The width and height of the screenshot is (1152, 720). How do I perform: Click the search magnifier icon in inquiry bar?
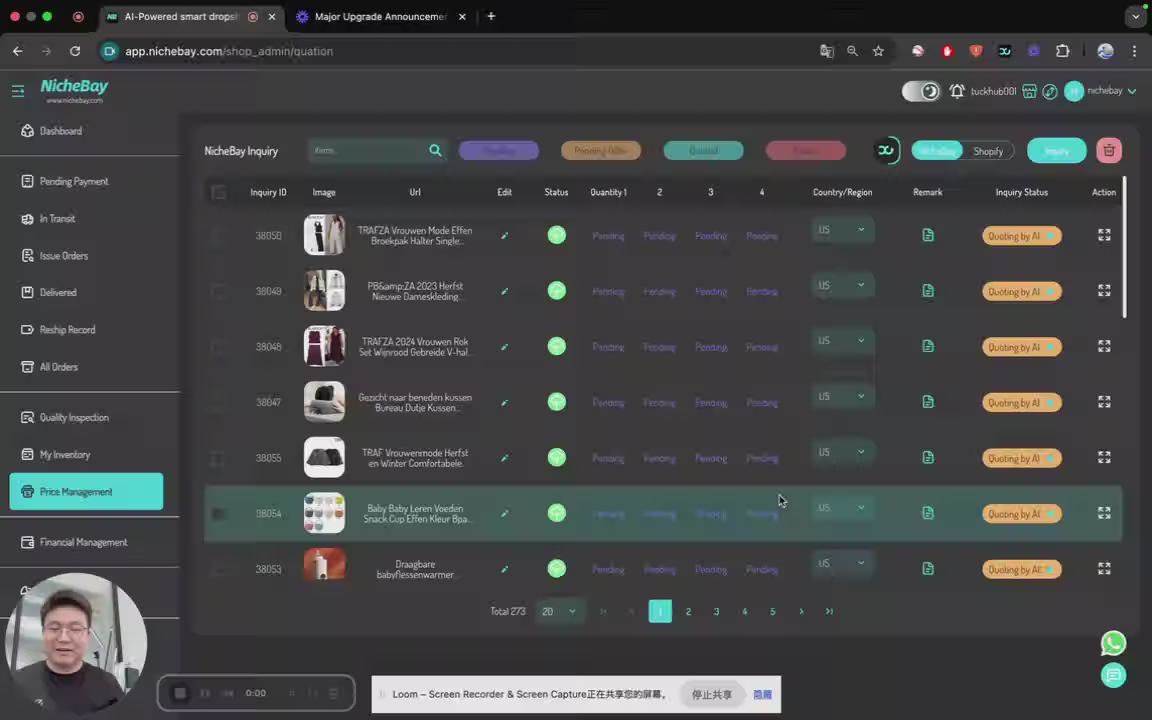[x=436, y=151]
